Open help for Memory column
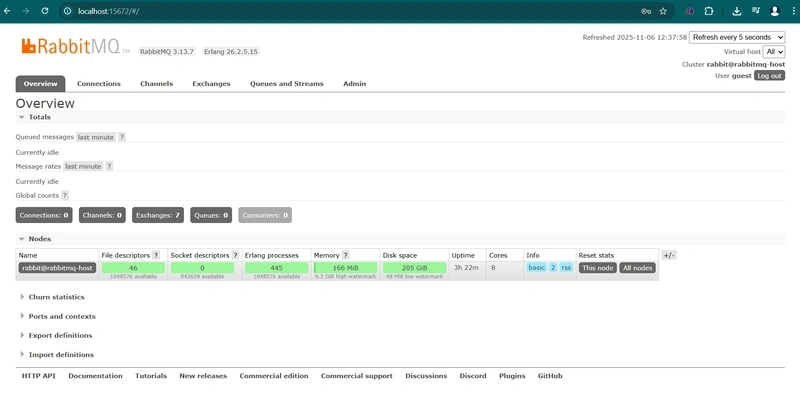800x398 pixels. pyautogui.click(x=345, y=255)
